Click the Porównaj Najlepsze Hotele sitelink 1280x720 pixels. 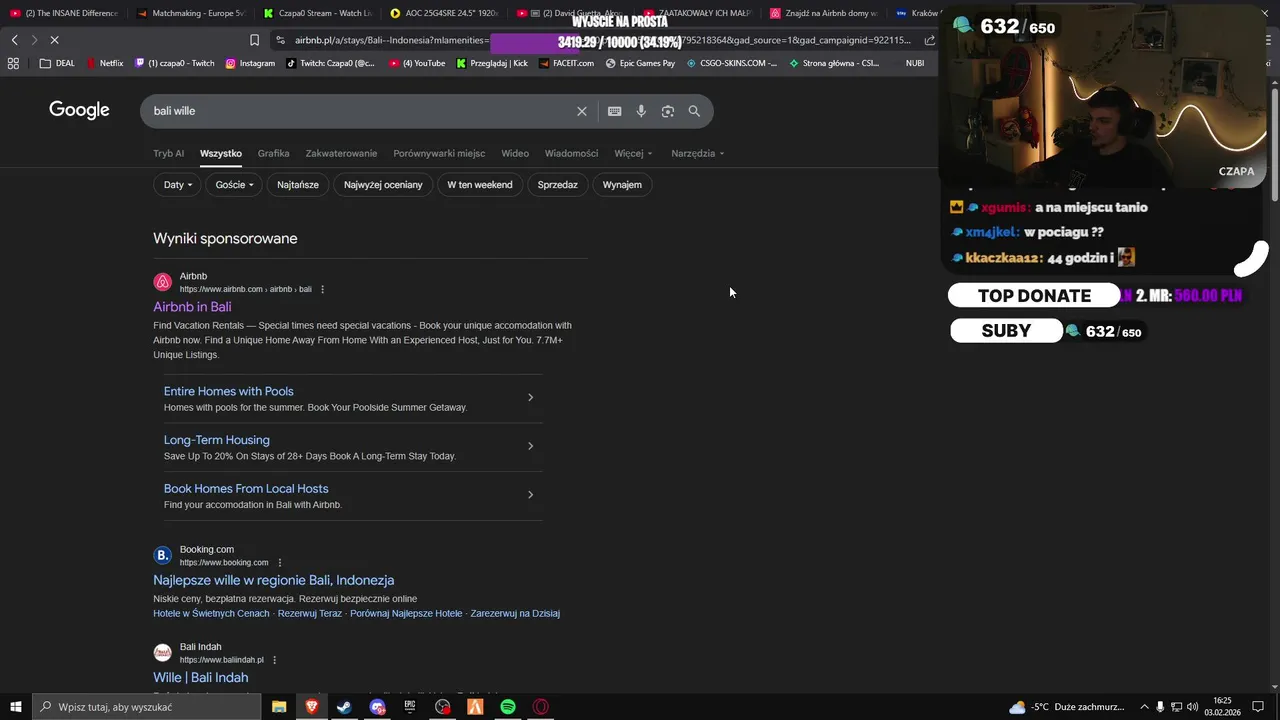coord(406,613)
